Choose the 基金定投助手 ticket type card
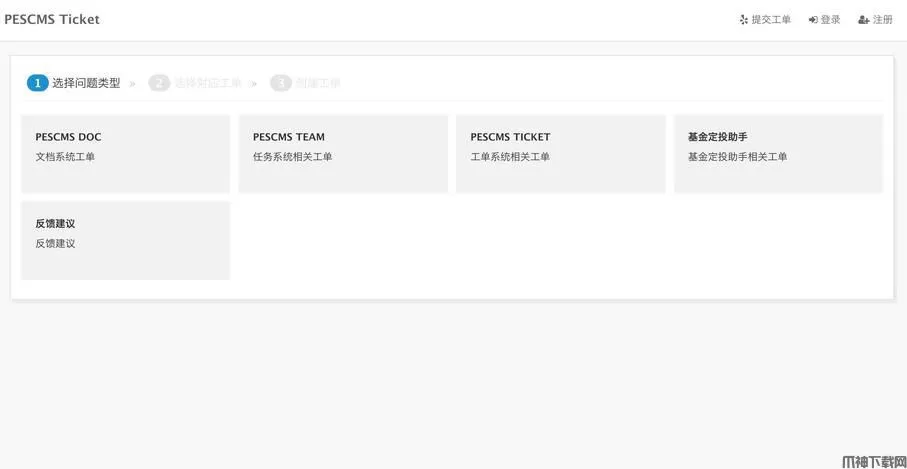This screenshot has width=907, height=469. tap(779, 154)
